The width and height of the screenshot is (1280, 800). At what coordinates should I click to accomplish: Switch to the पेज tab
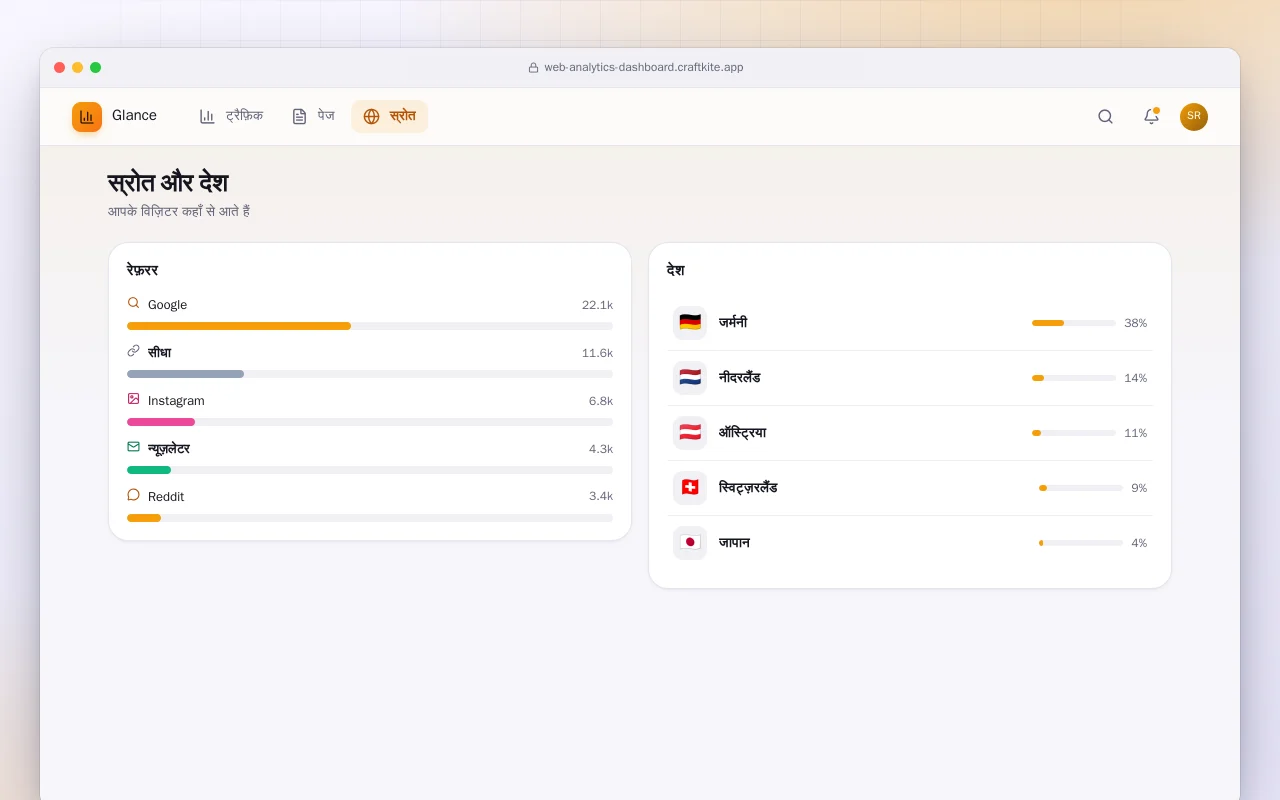[x=313, y=116]
